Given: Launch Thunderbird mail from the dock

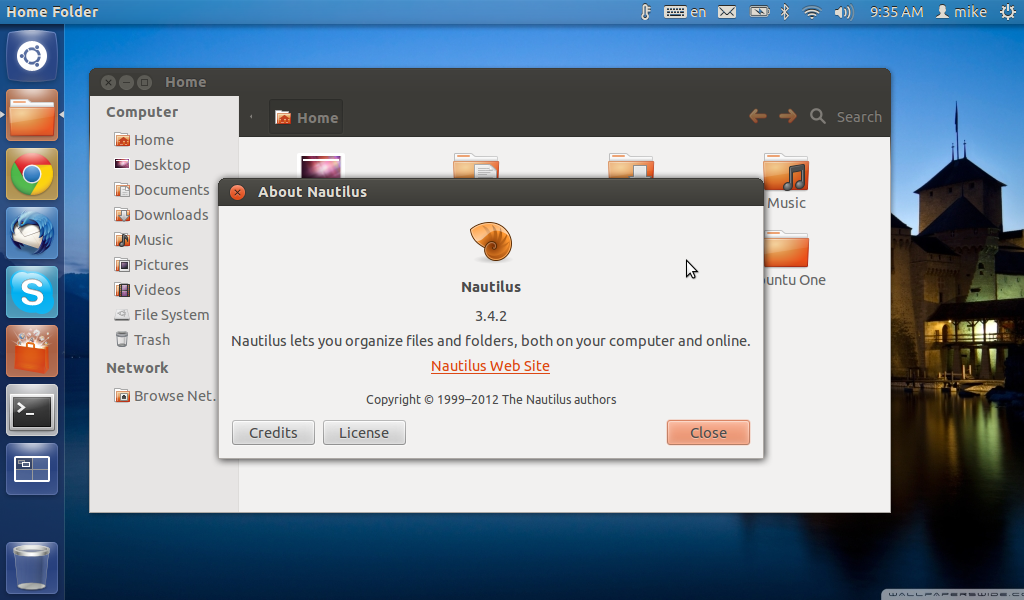Looking at the screenshot, I should [x=32, y=234].
